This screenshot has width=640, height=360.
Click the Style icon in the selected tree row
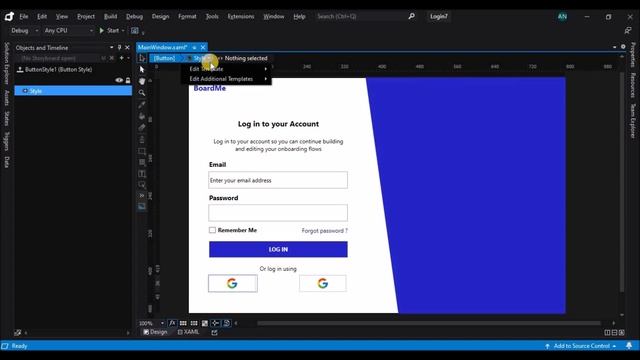25,91
